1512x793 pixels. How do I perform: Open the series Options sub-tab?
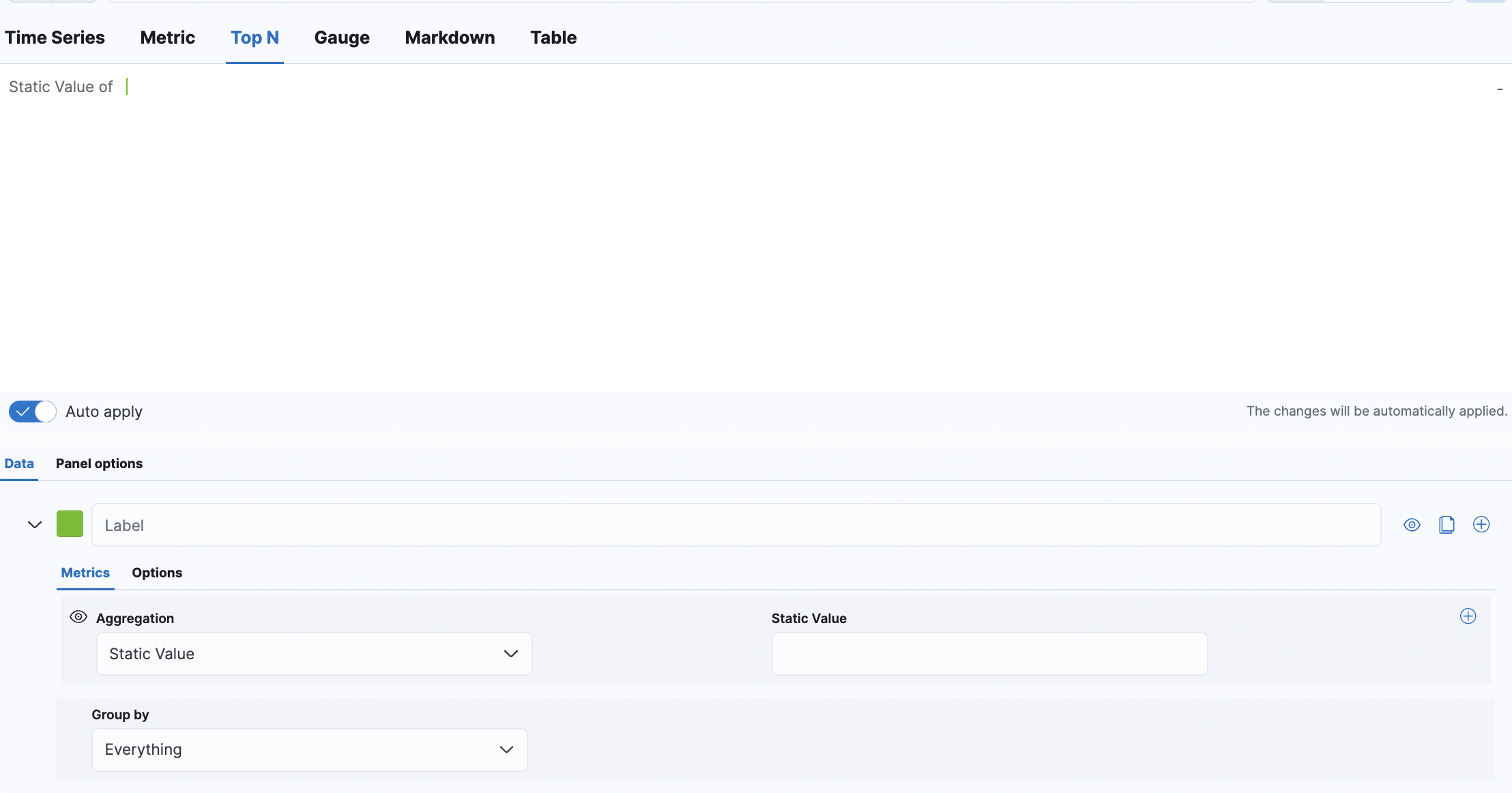(157, 573)
